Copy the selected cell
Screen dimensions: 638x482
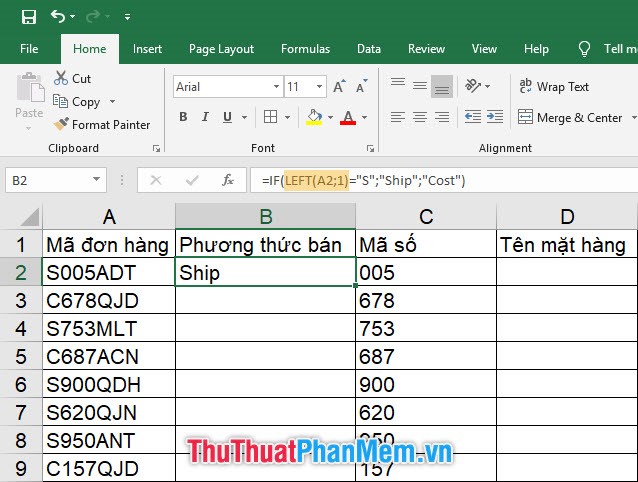76,101
